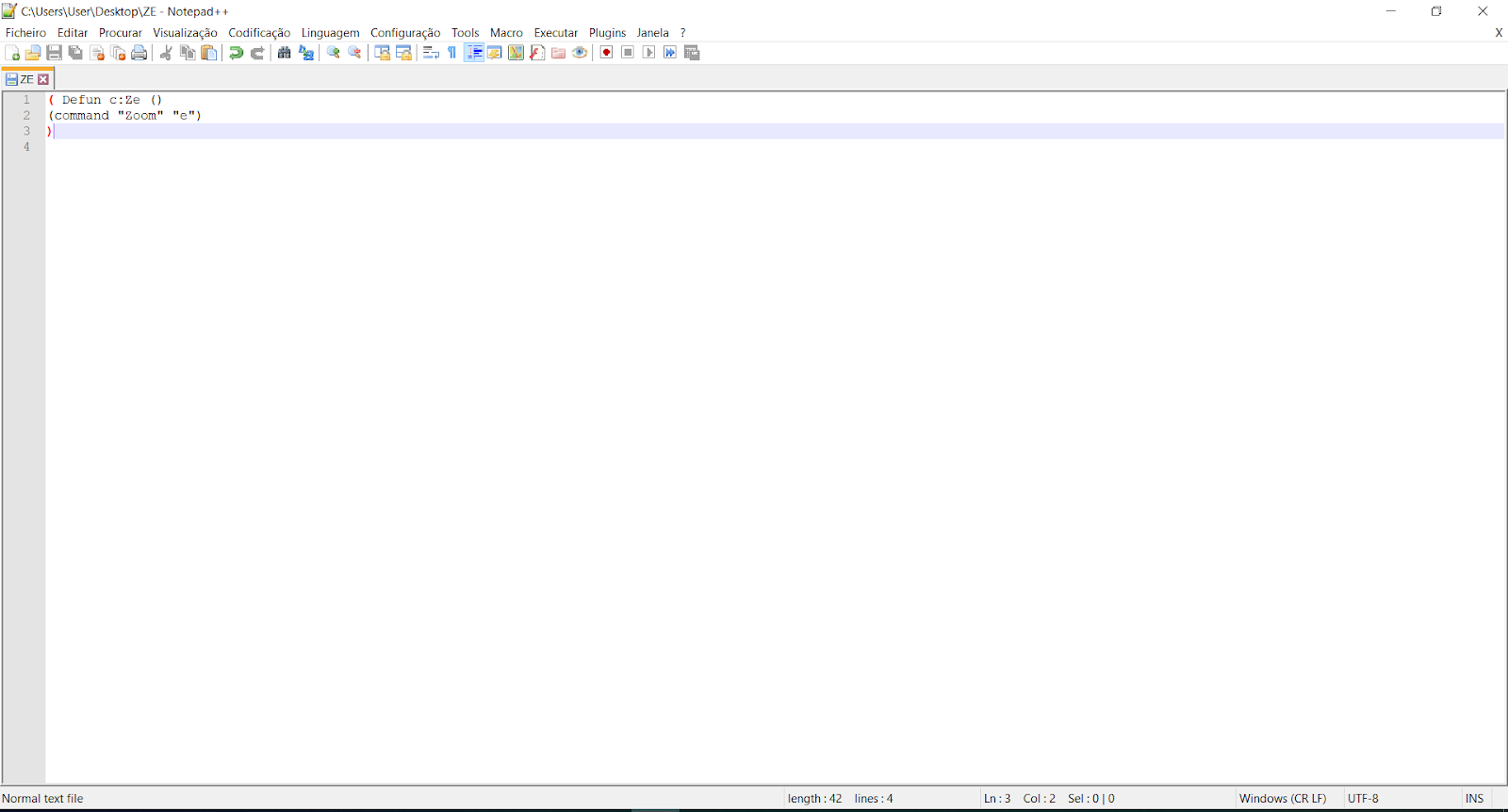Maximize or restore the Notepad++ window
The width and height of the screenshot is (1508, 812).
click(1436, 11)
